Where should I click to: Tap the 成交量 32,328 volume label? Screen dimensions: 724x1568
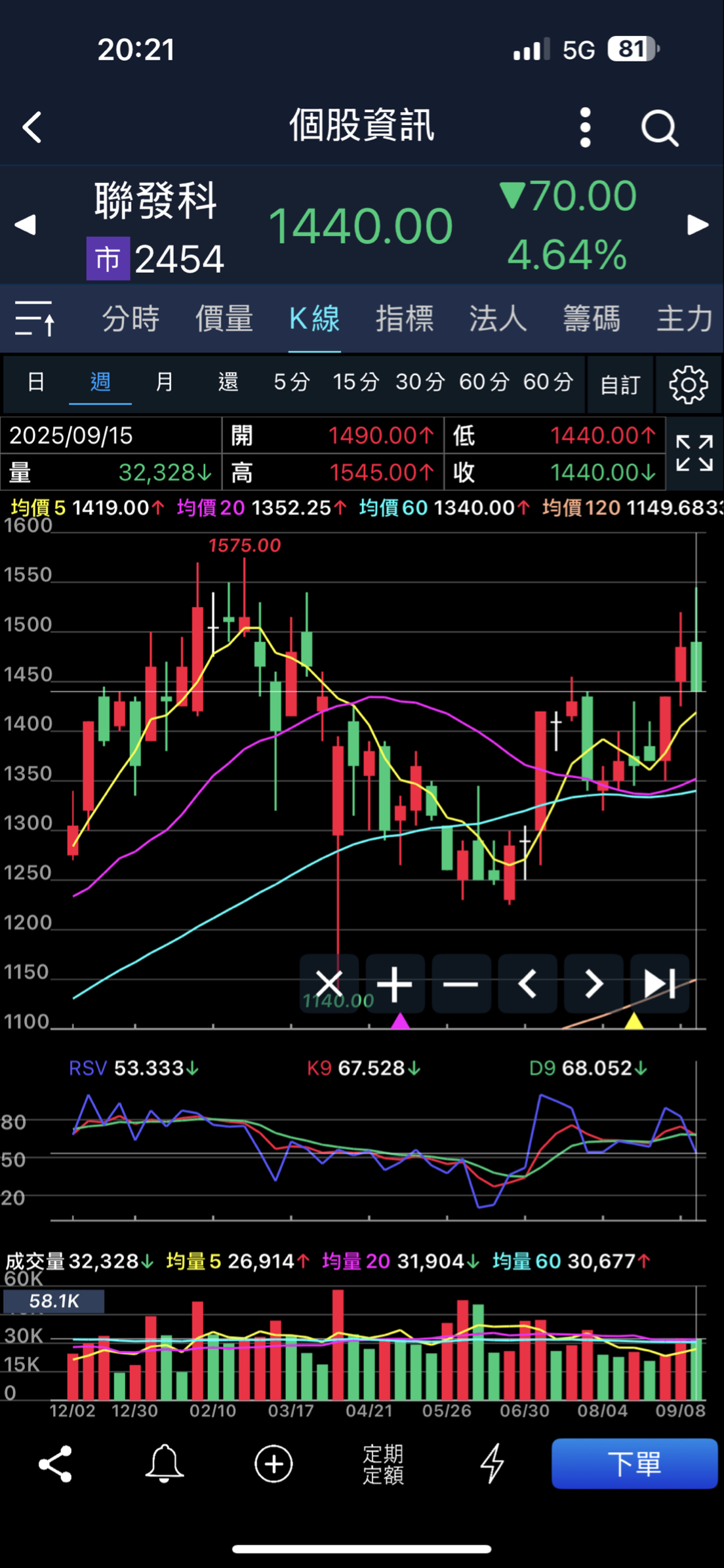pos(79,1261)
